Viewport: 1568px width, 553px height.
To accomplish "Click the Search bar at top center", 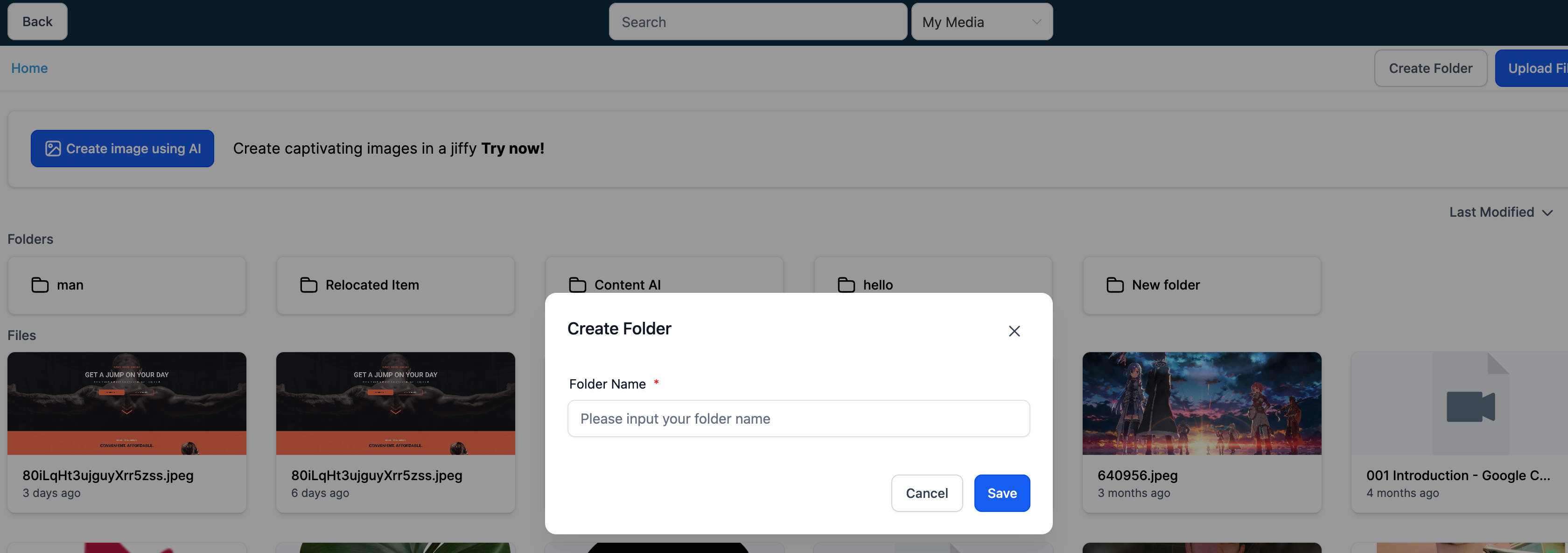I will coord(757,21).
